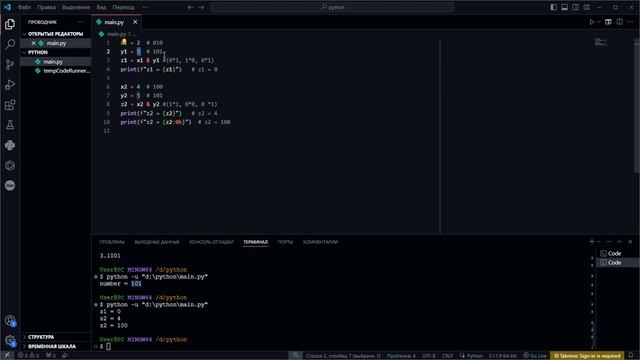
Task: Close main.py in Open Editors list
Action: pos(33,43)
